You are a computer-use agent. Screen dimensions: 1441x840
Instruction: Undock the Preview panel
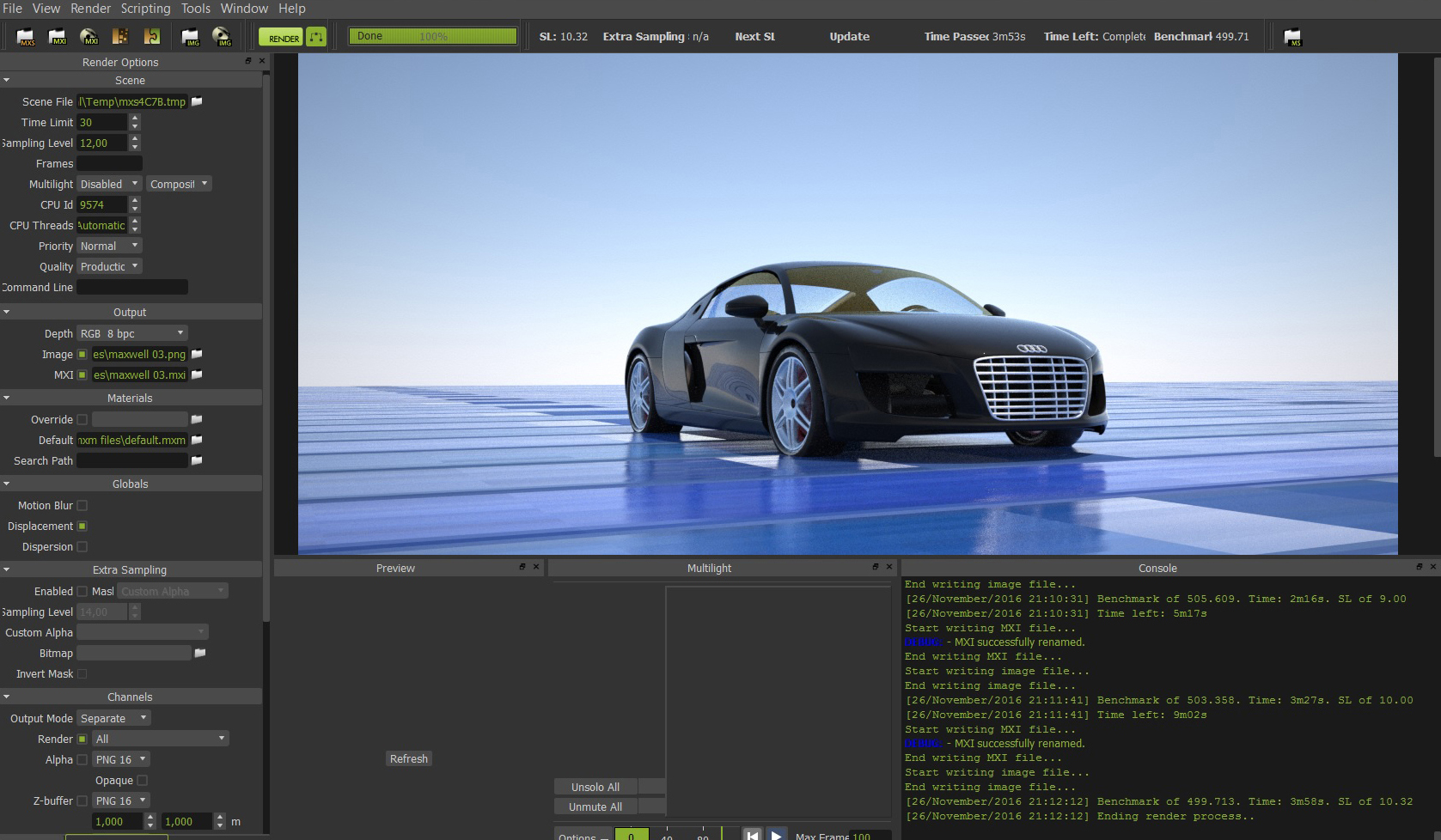pyautogui.click(x=522, y=567)
